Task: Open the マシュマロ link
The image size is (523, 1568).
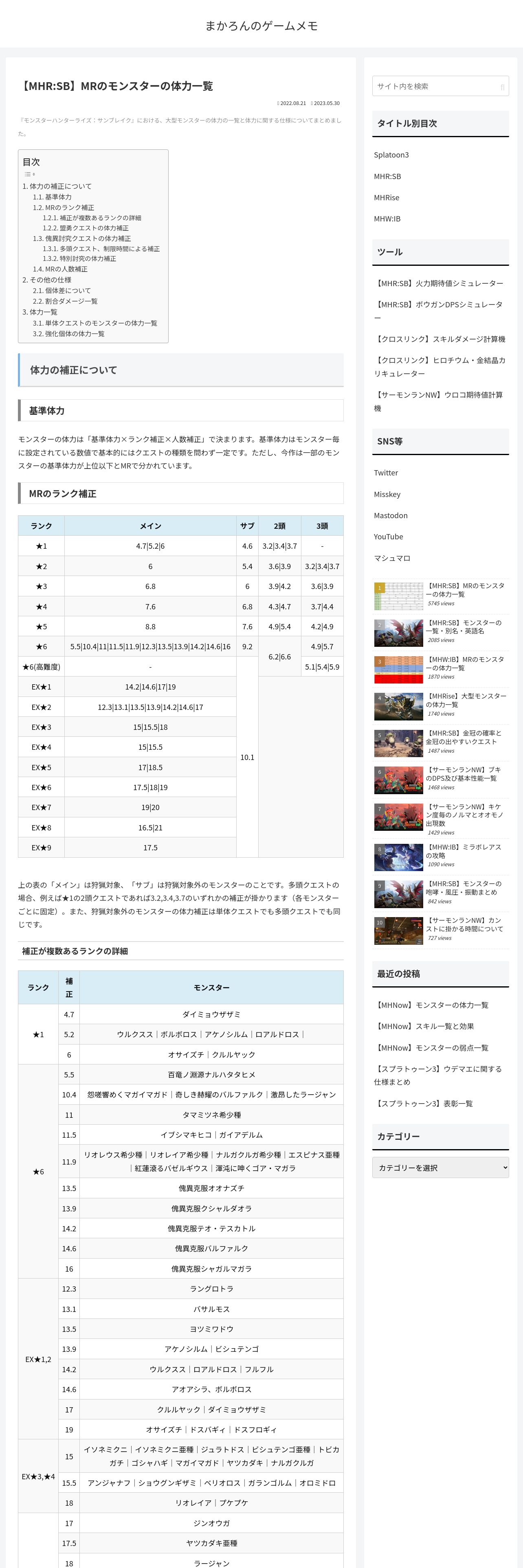Action: tap(392, 558)
